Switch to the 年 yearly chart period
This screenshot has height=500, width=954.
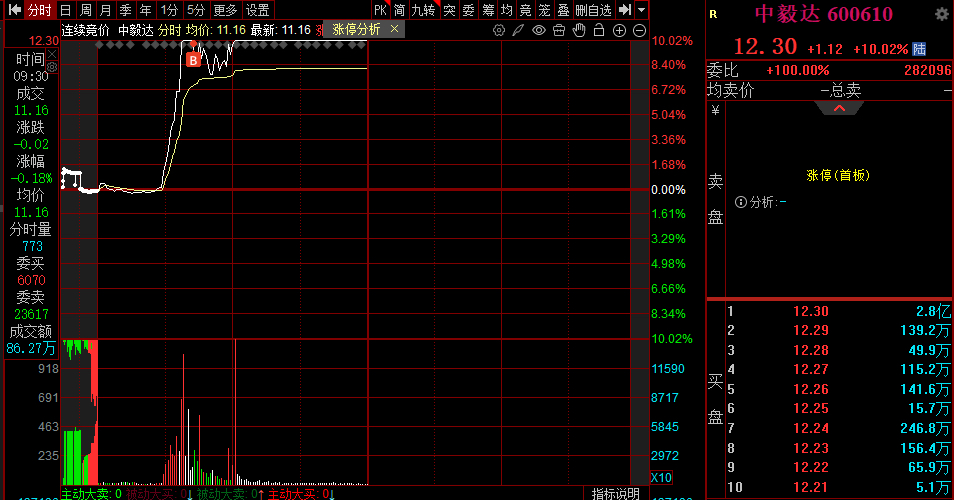(x=145, y=10)
